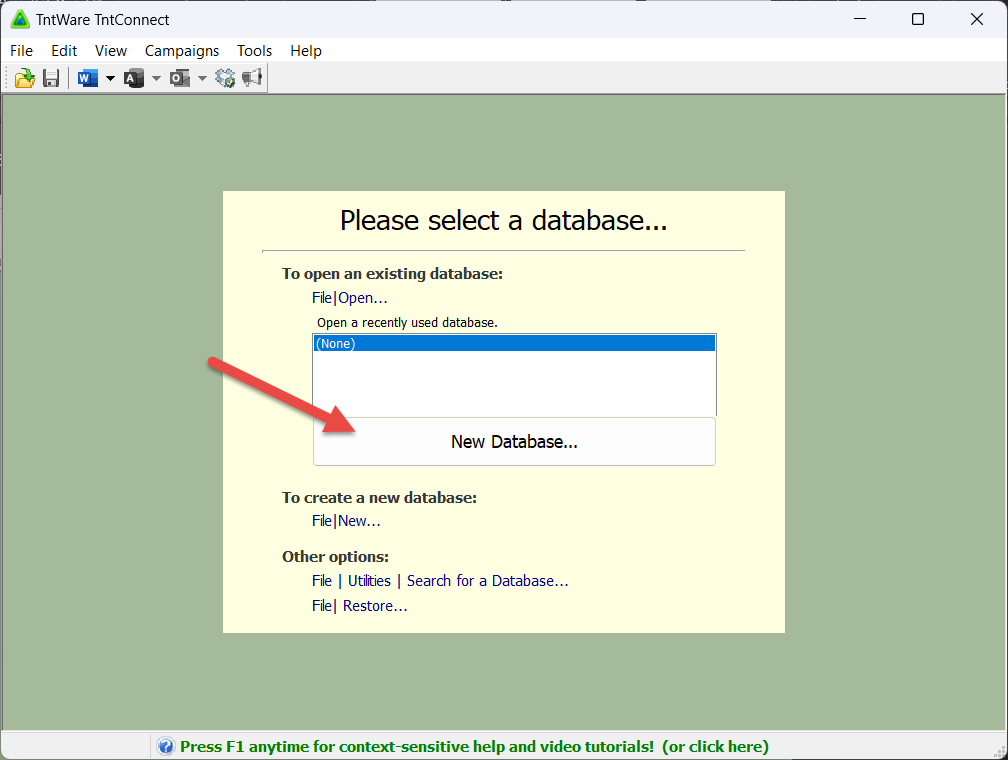Click the save floppy disk icon
Viewport: 1008px width, 760px height.
(x=51, y=78)
